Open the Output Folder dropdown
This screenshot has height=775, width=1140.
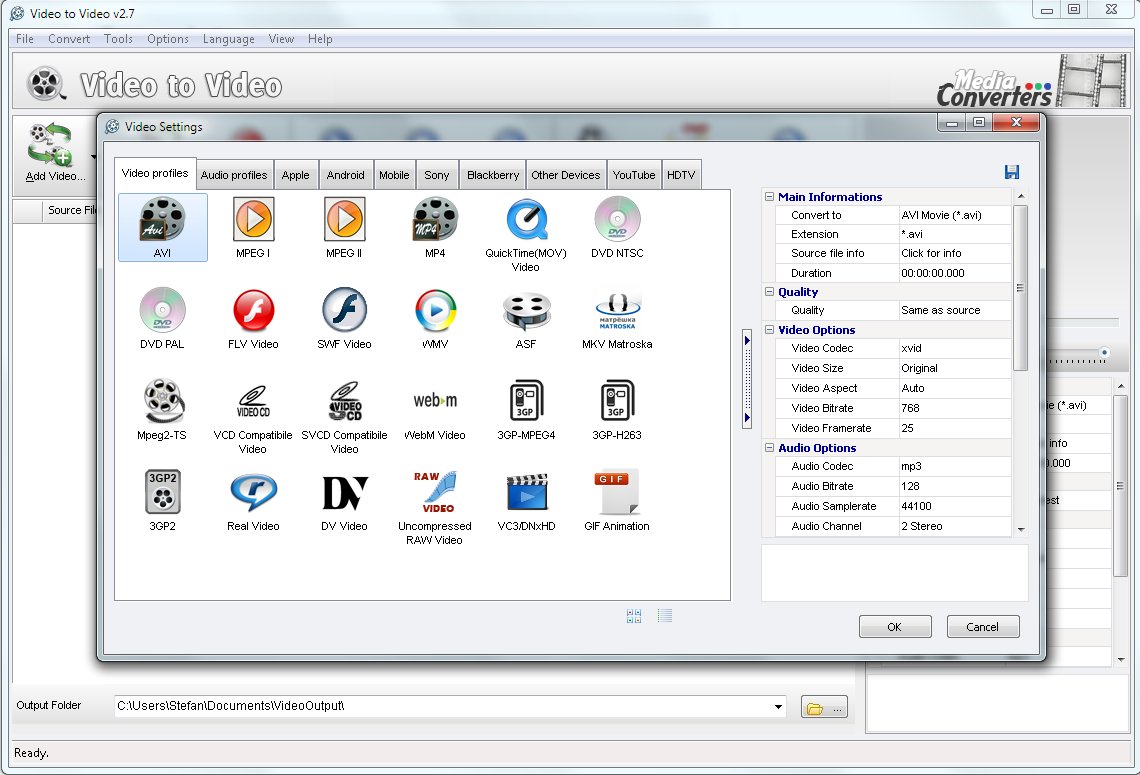pyautogui.click(x=779, y=707)
